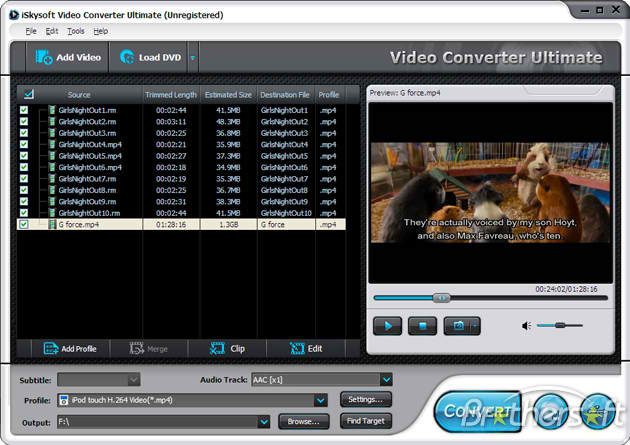
Task: Click the round star-figure icon button
Action: (597, 412)
